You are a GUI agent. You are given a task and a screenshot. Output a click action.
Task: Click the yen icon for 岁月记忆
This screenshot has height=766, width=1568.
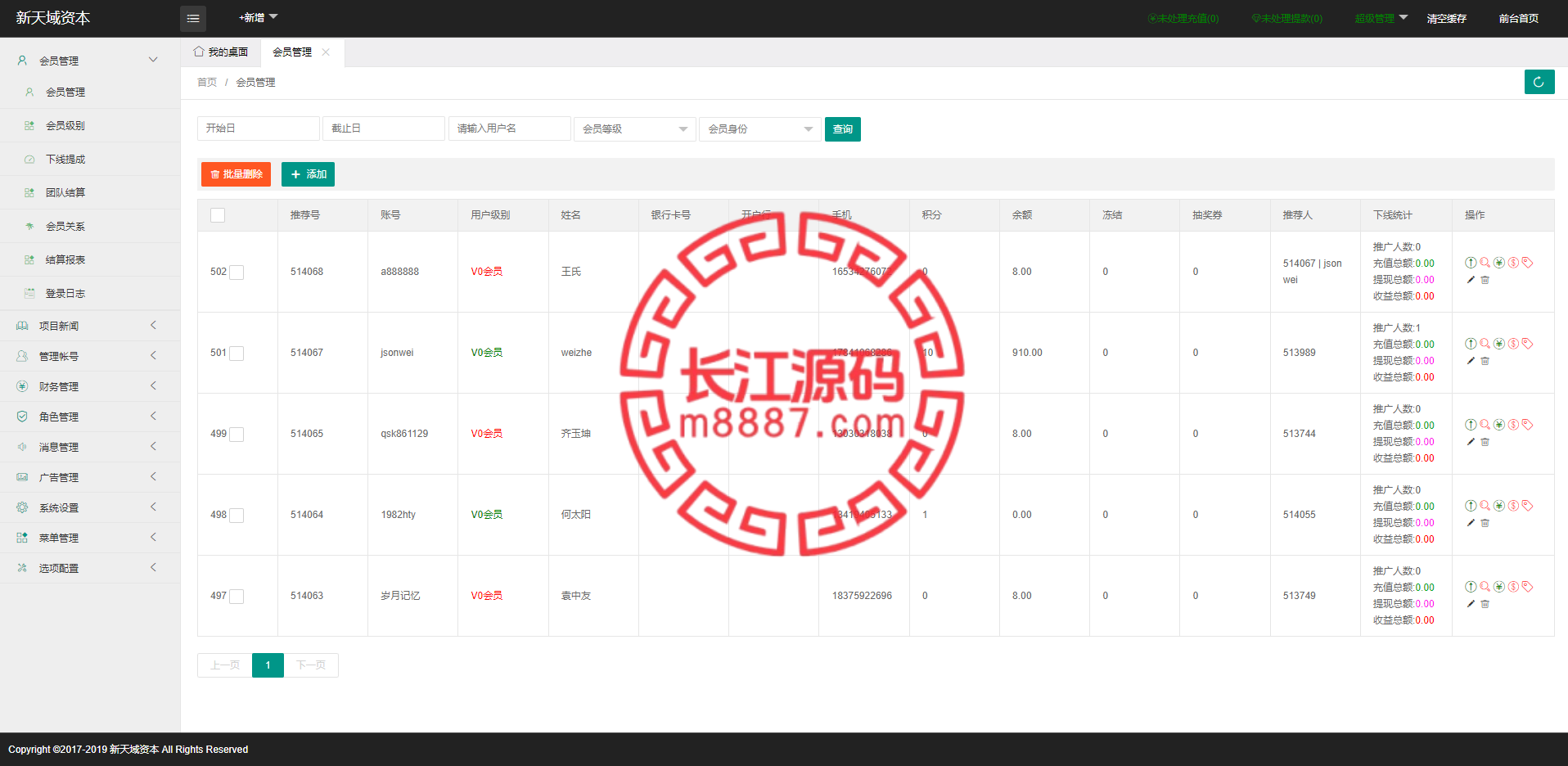(x=1498, y=587)
